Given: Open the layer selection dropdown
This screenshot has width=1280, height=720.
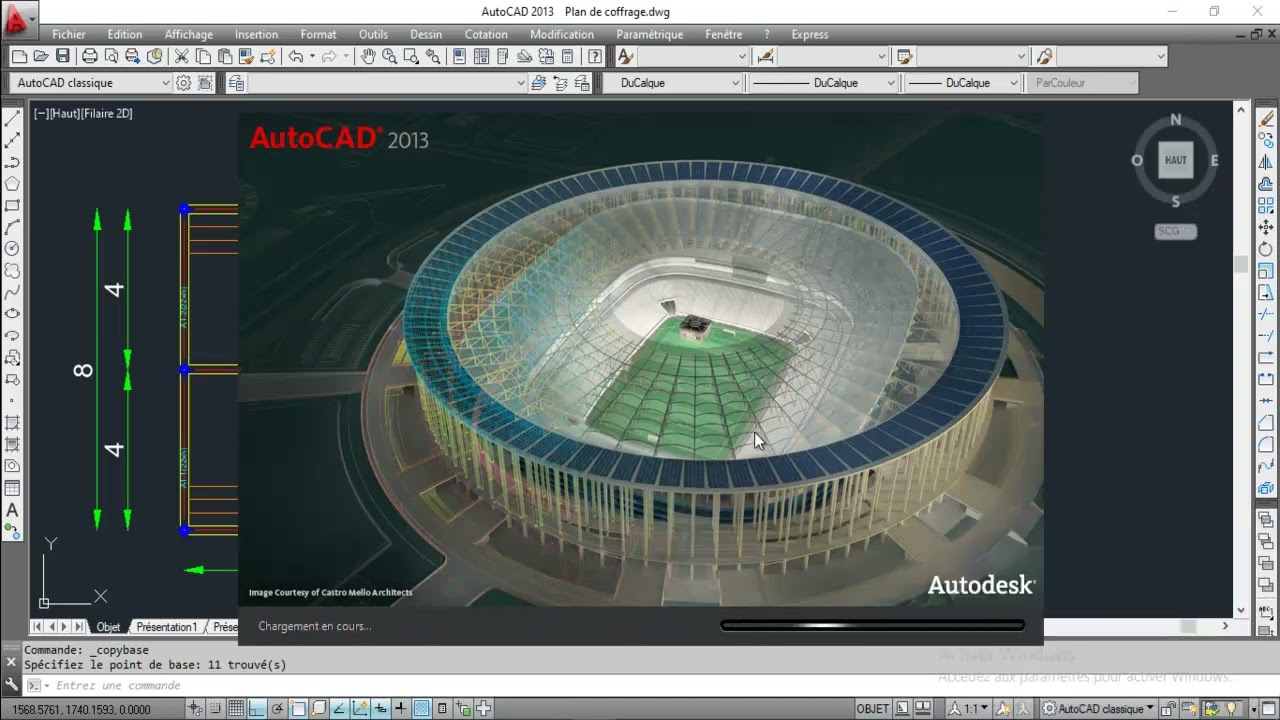Looking at the screenshot, I should click(x=388, y=83).
